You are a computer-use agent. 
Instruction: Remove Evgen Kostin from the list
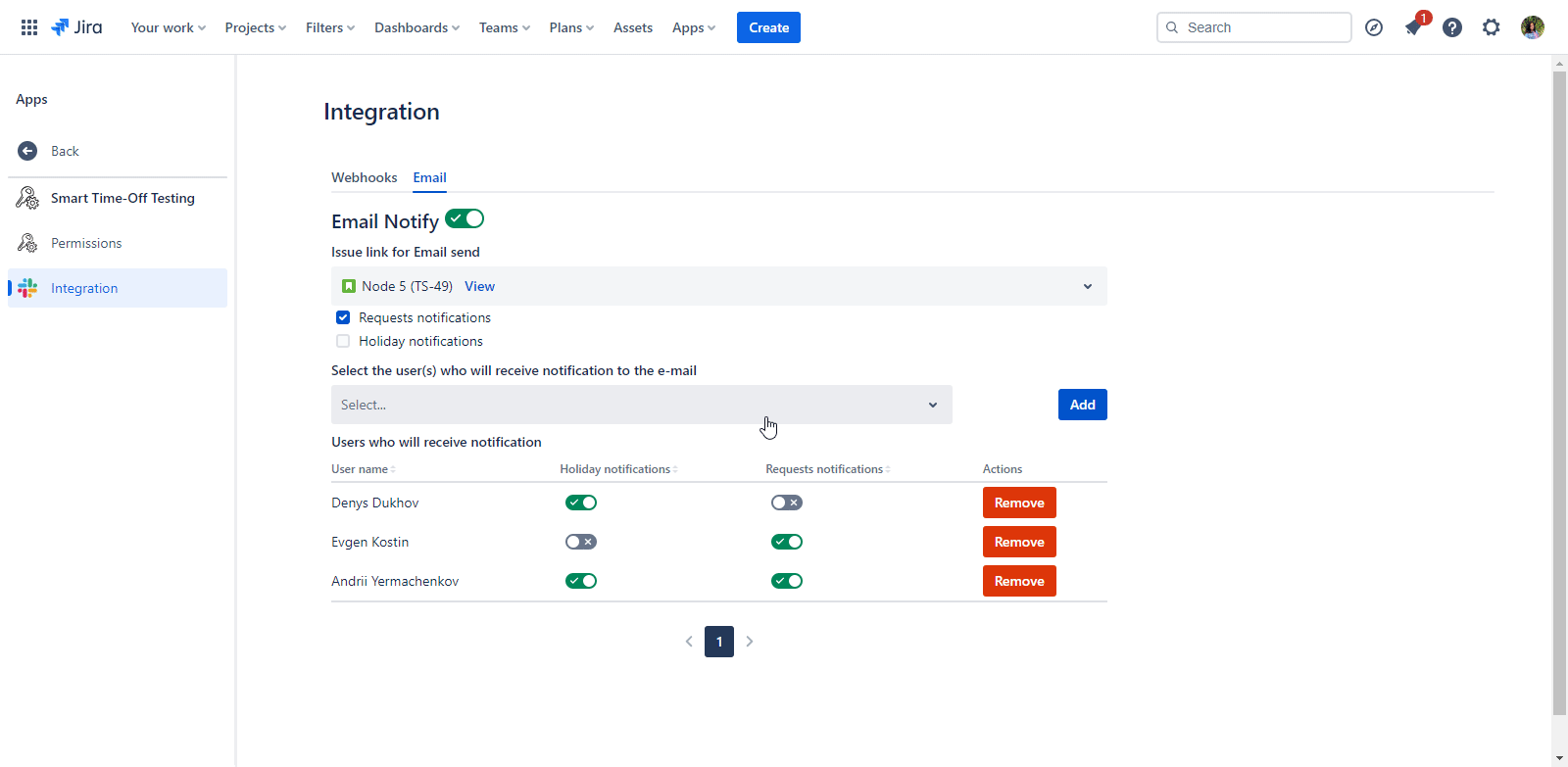(1018, 542)
